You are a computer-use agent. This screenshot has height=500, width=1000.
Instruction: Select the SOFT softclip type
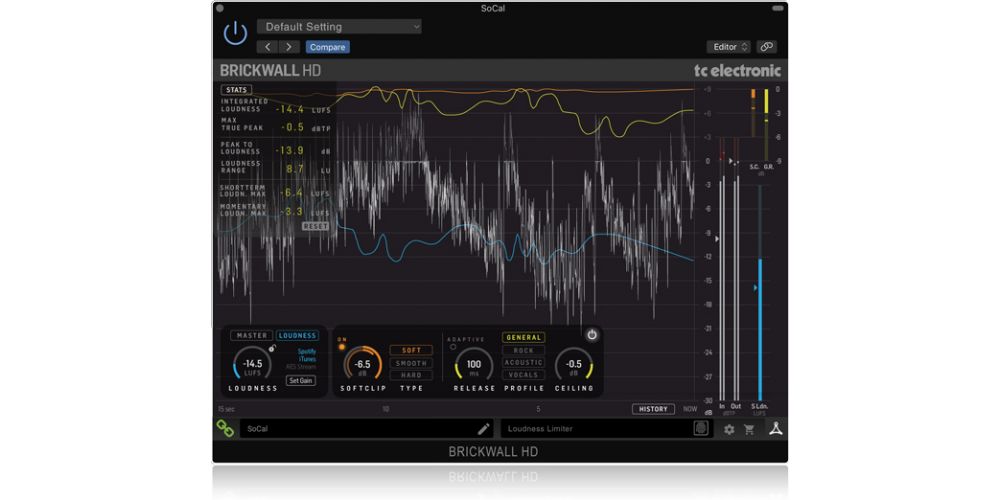411,350
